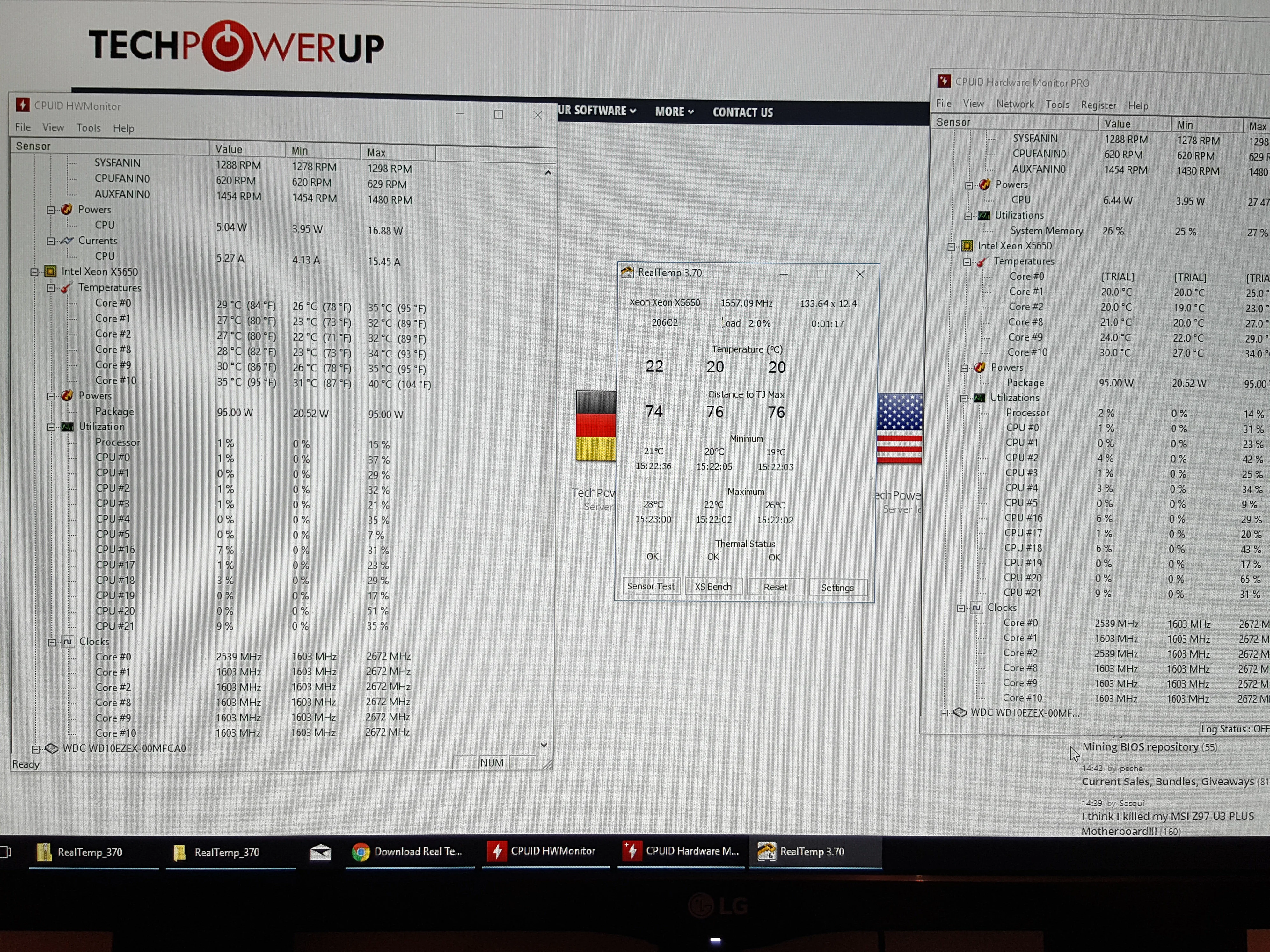The height and width of the screenshot is (952, 1270).
Task: Click the Germany flag server image
Action: click(596, 426)
